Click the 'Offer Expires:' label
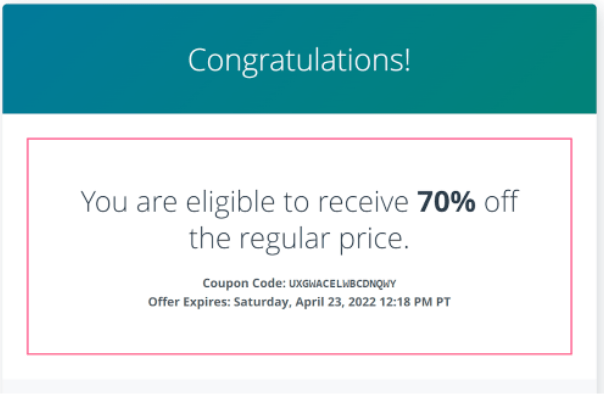 [x=189, y=302]
